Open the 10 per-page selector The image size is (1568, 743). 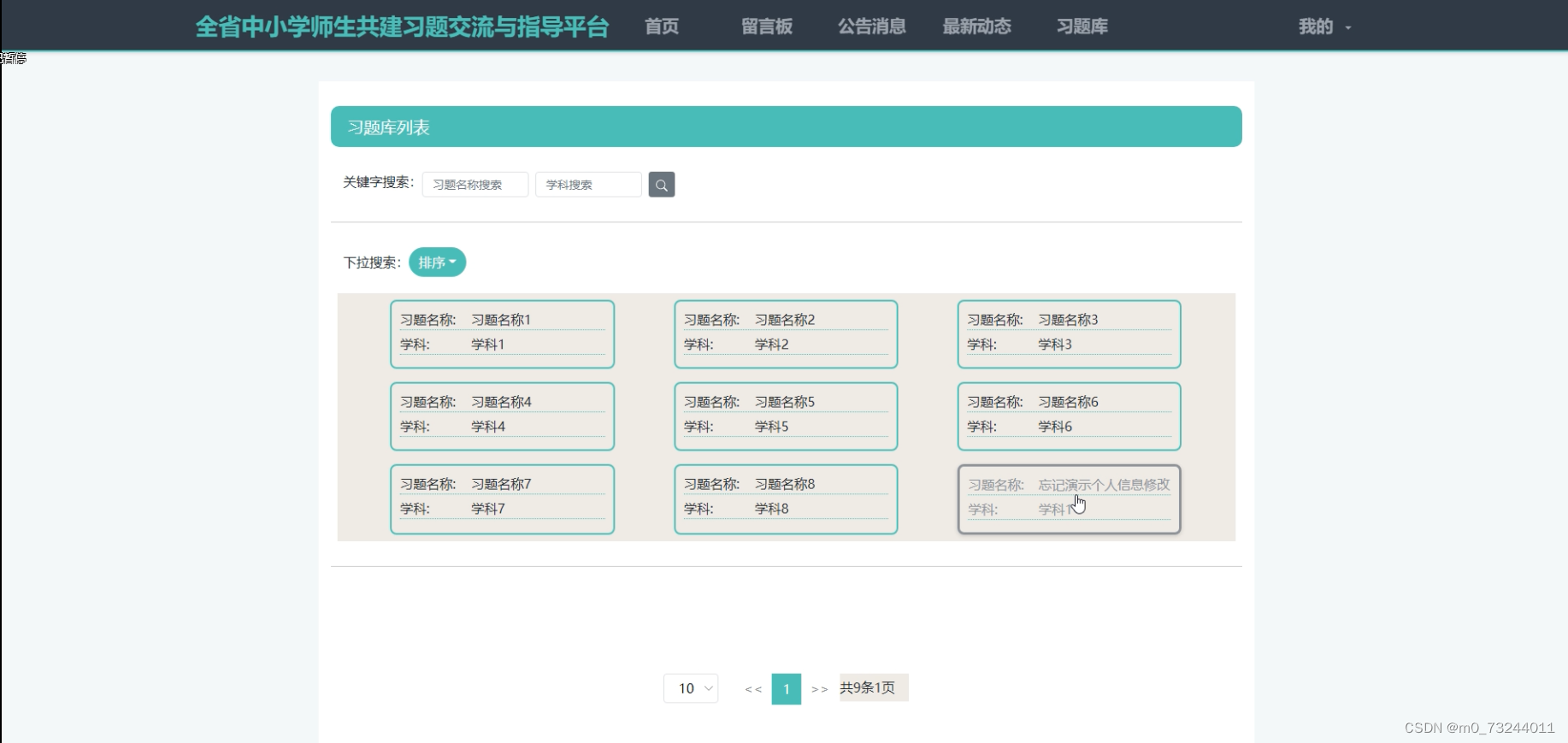click(x=691, y=688)
